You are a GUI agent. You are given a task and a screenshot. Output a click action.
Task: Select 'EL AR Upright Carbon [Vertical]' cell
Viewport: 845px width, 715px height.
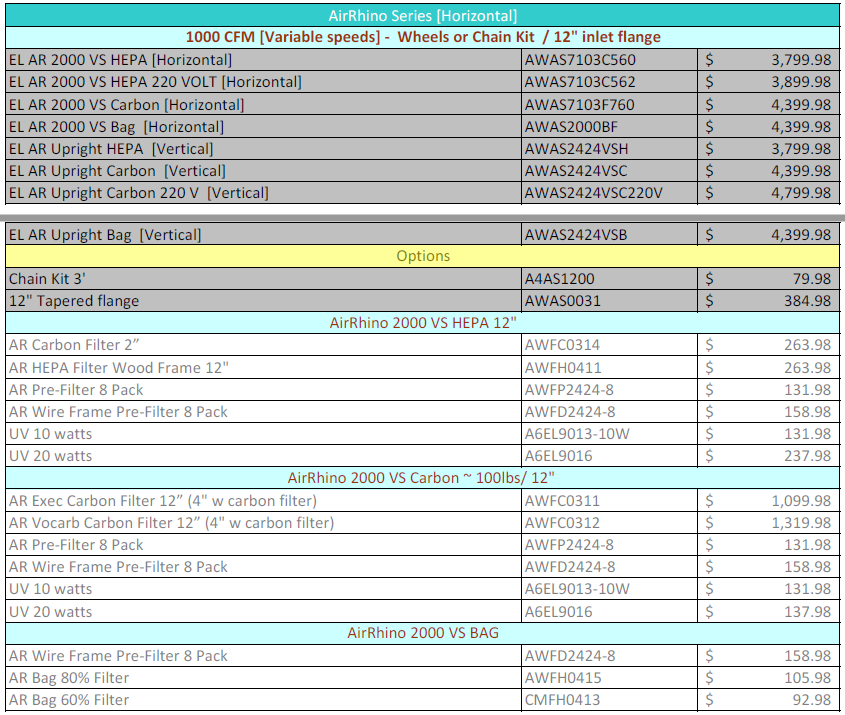[x=263, y=171]
